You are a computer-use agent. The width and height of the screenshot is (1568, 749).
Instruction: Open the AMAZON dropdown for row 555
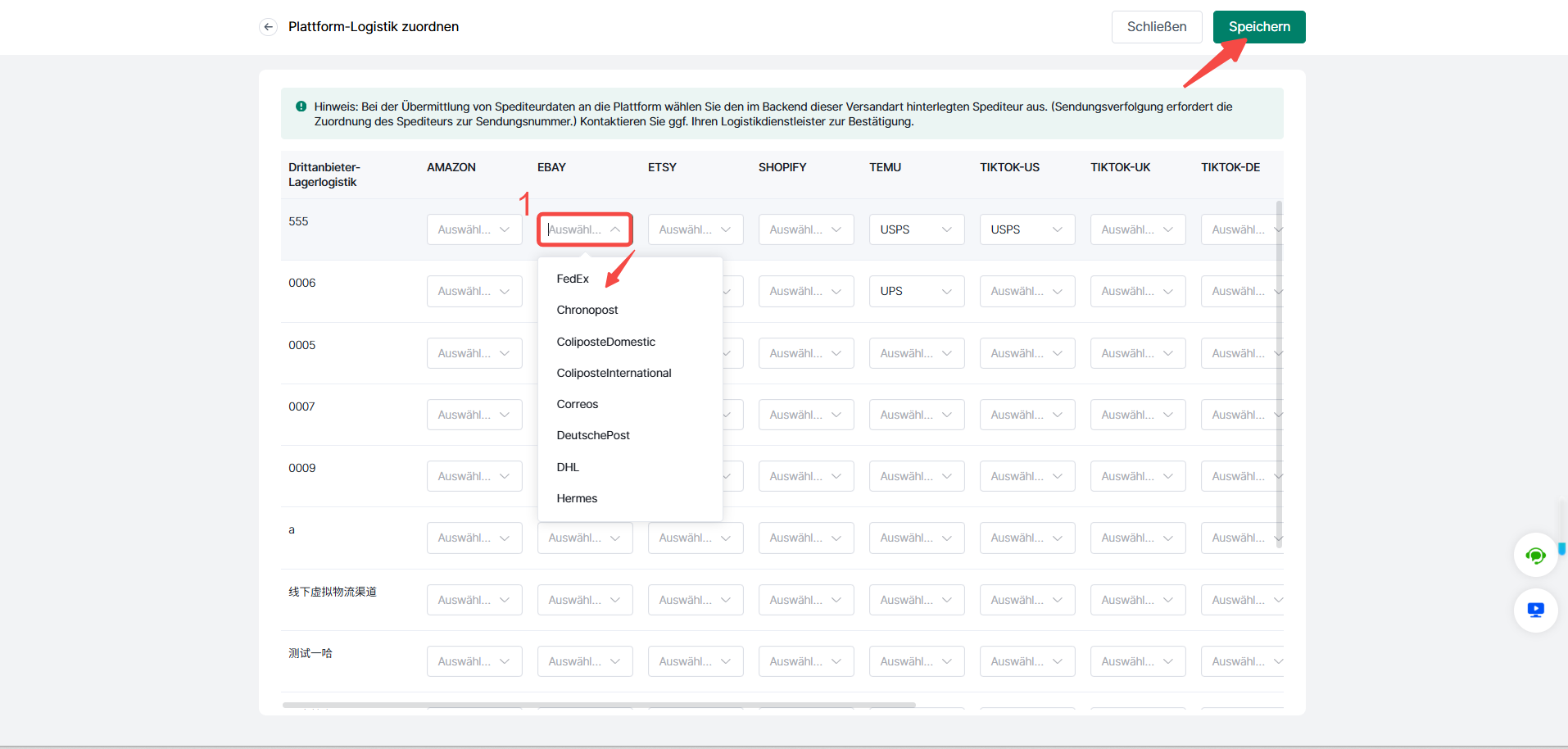474,229
